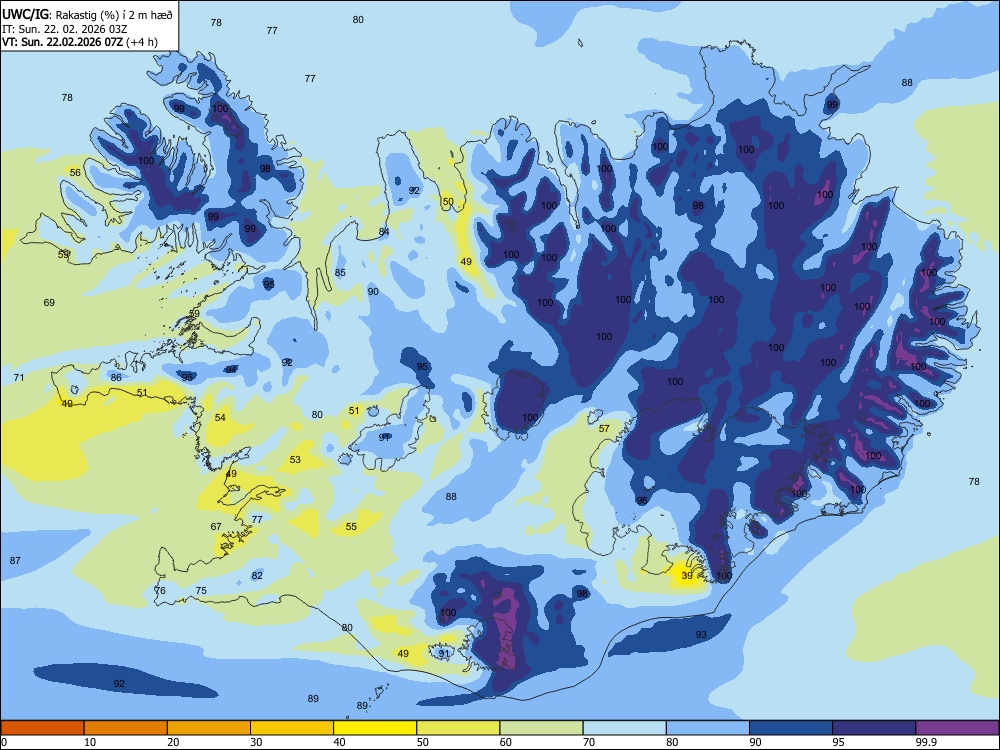Click the legend tick label '20'
Viewport: 1000px width, 750px height.
[173, 742]
